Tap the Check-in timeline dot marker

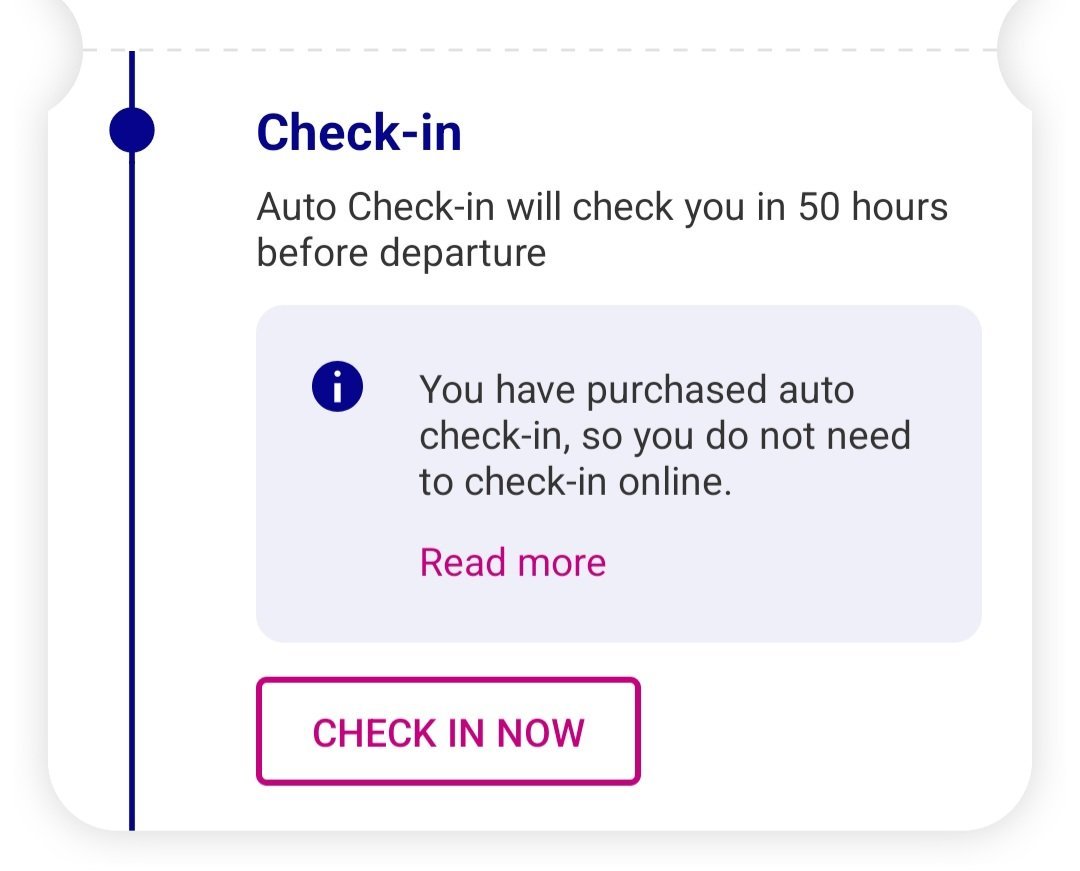(132, 130)
